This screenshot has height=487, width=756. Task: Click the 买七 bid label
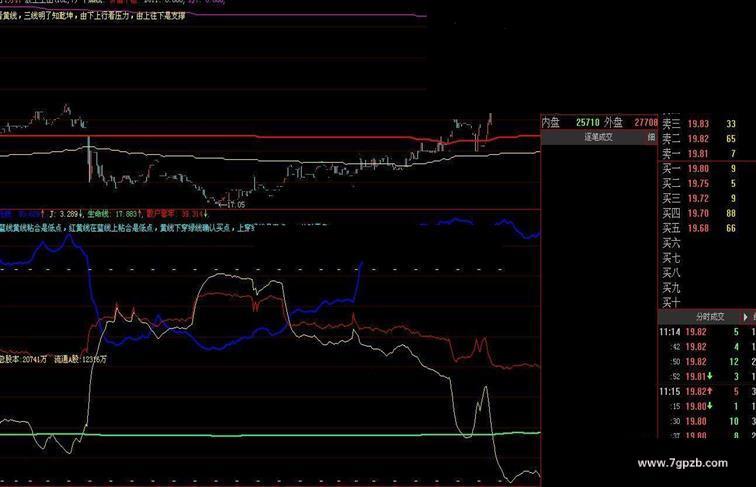671,258
